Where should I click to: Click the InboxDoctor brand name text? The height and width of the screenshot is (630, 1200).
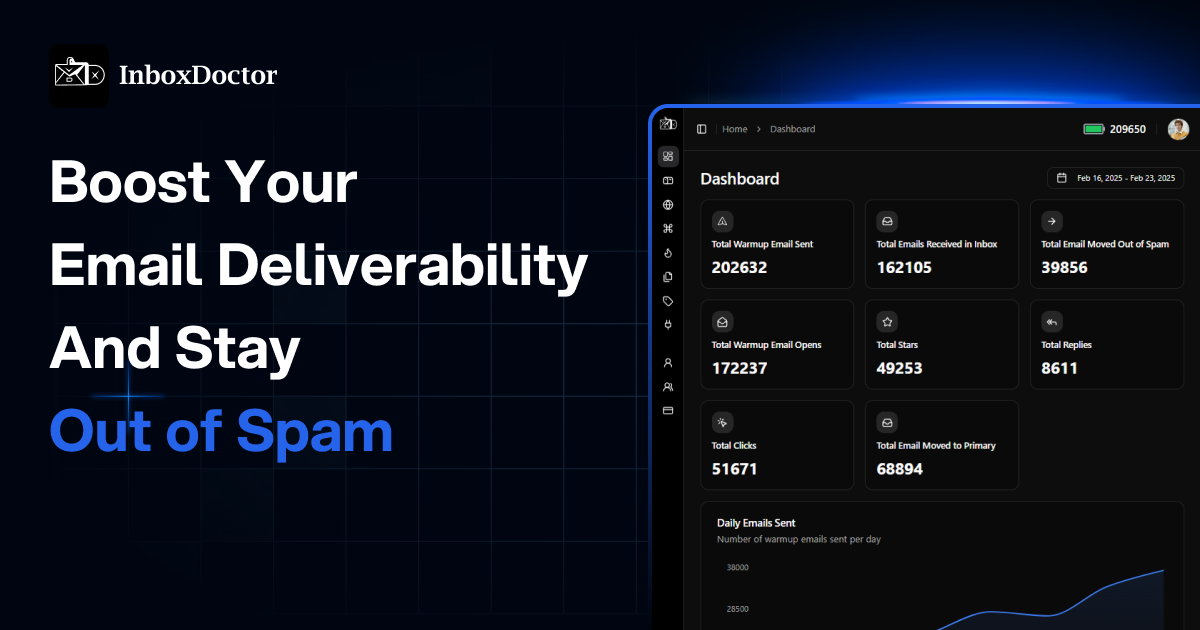198,75
